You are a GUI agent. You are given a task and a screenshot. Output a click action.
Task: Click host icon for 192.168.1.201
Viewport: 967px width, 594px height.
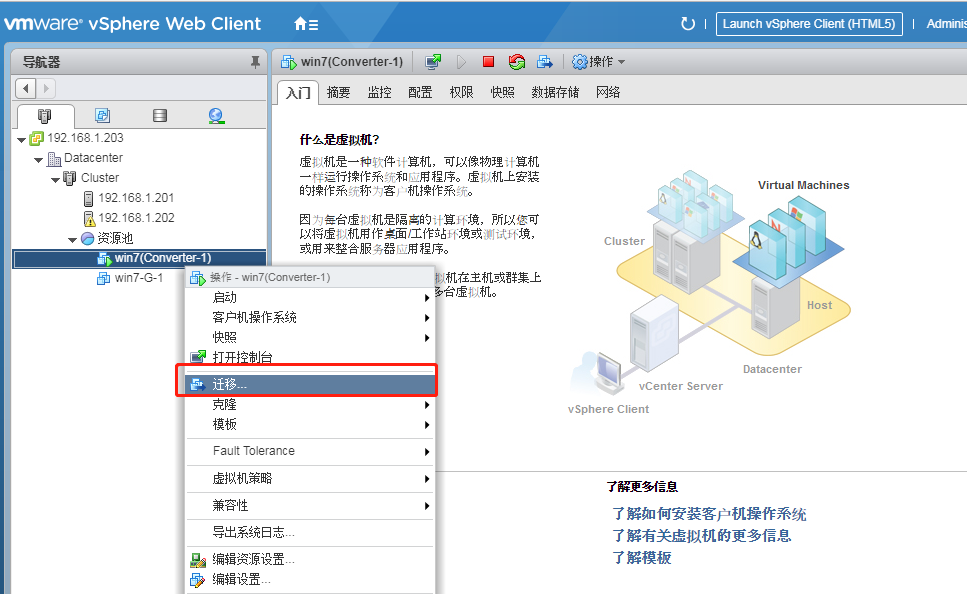point(88,198)
